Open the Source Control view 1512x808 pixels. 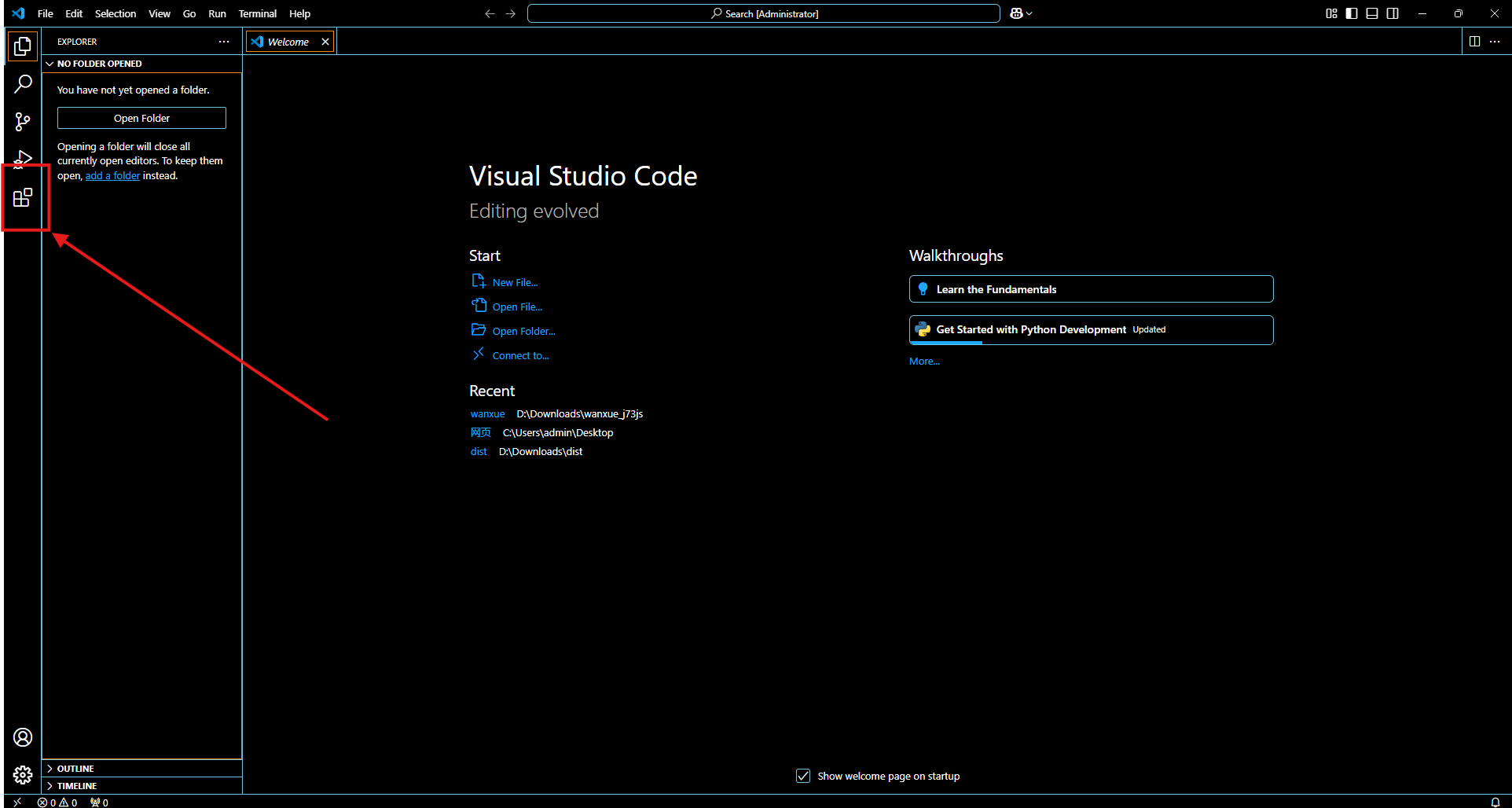pos(23,122)
